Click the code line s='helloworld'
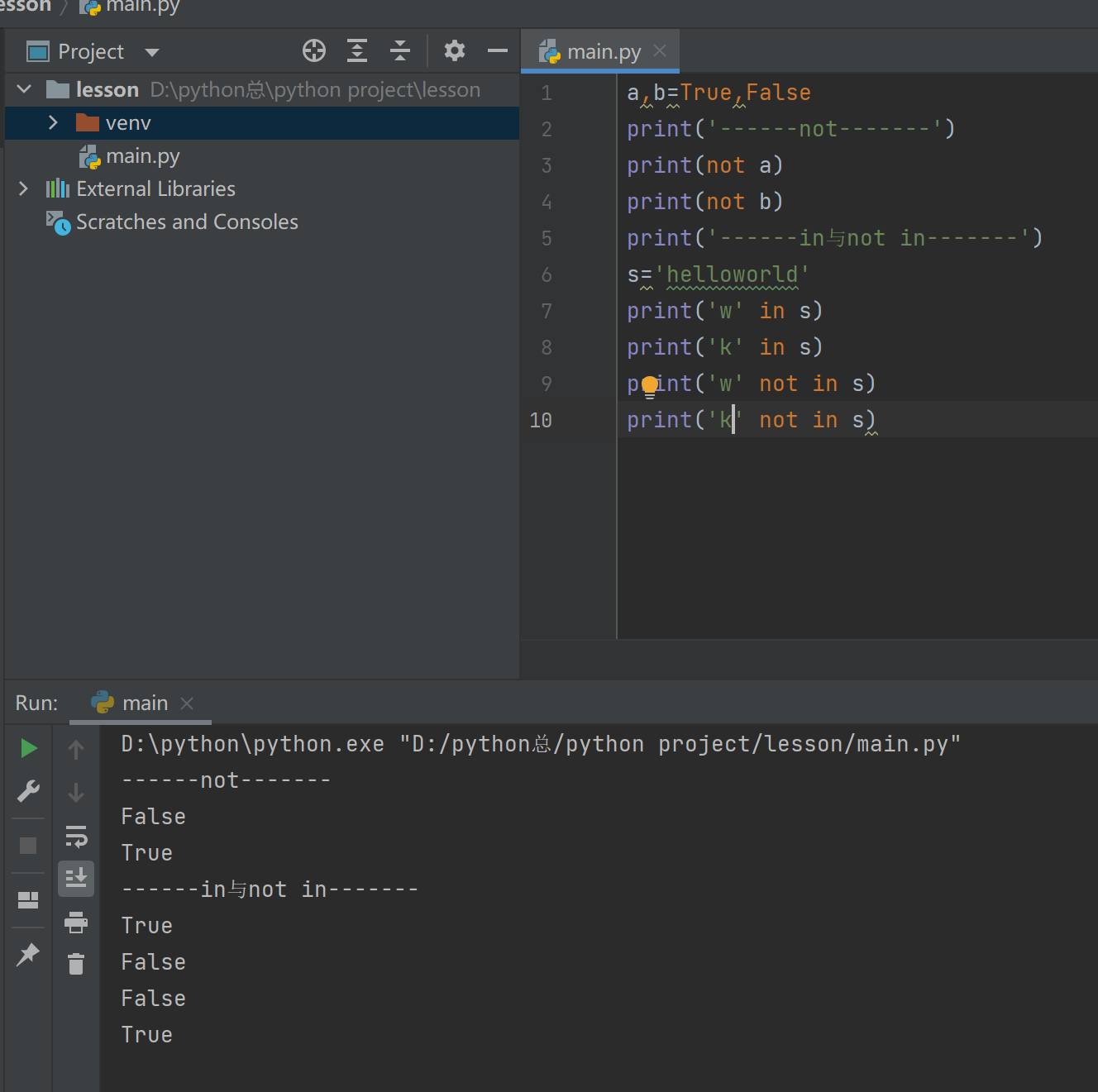Viewport: 1098px width, 1092px height. [718, 275]
